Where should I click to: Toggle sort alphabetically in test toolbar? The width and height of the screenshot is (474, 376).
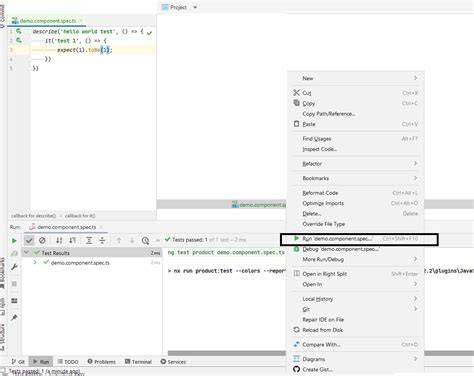[59, 240]
